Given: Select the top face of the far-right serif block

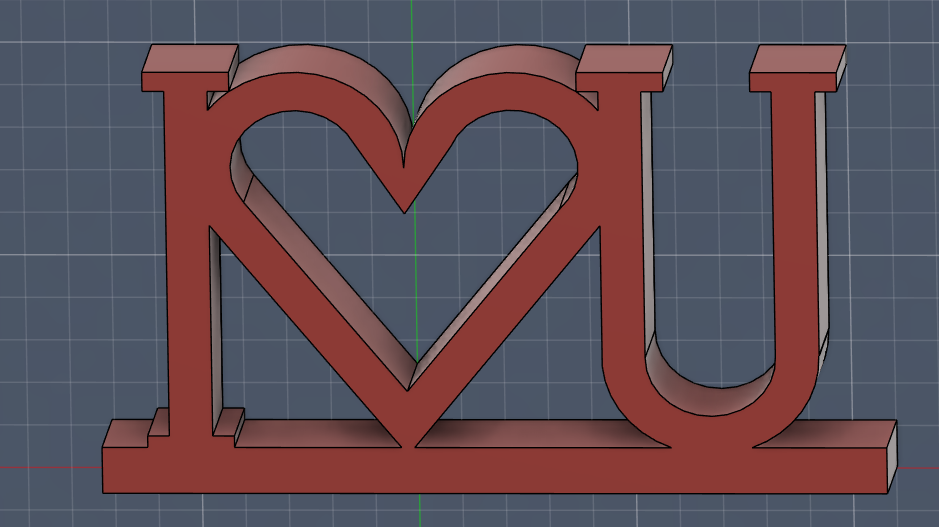Looking at the screenshot, I should (798, 59).
